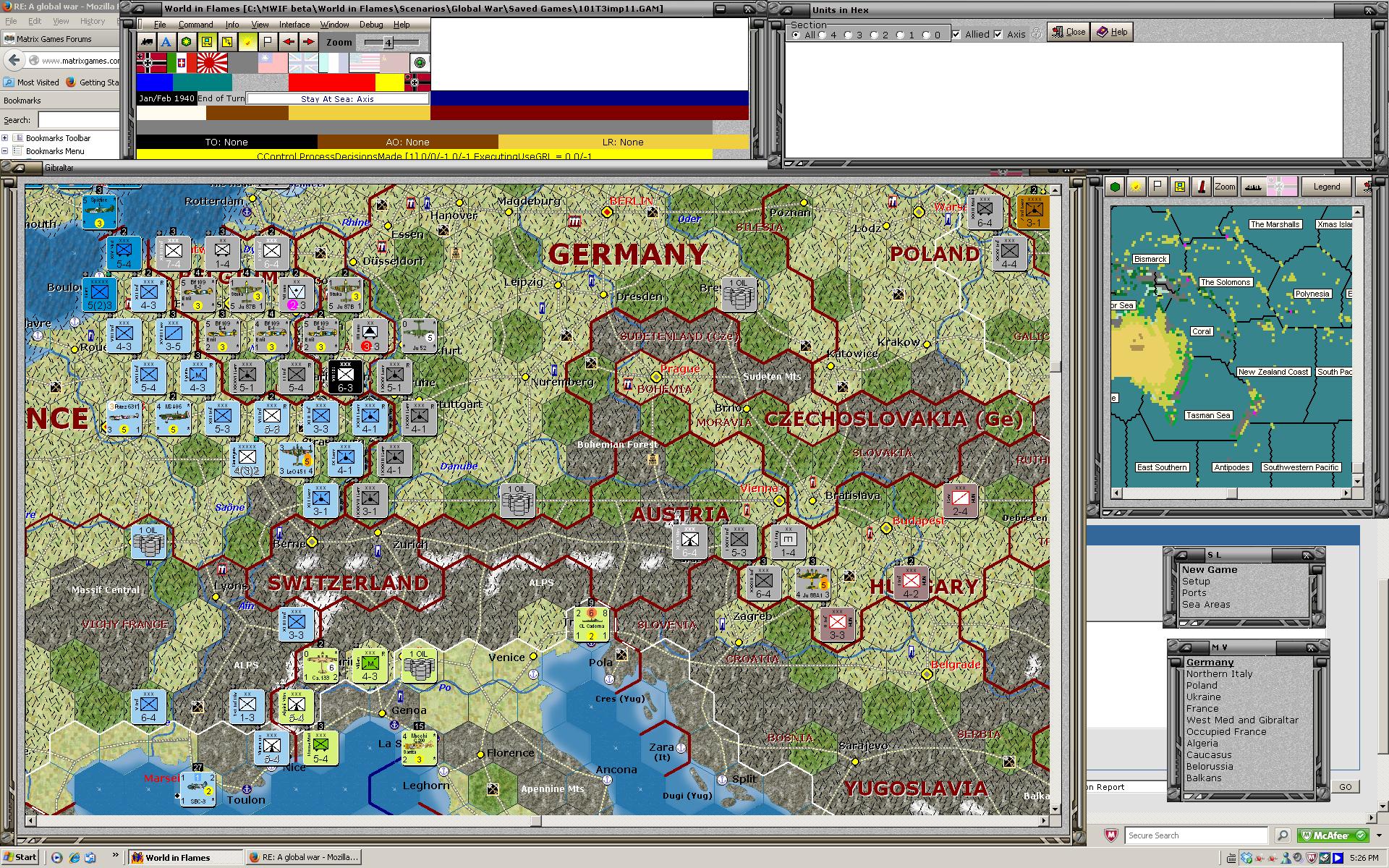Click the red color bar under flags
This screenshot has width=1389, height=868.
coord(331,82)
